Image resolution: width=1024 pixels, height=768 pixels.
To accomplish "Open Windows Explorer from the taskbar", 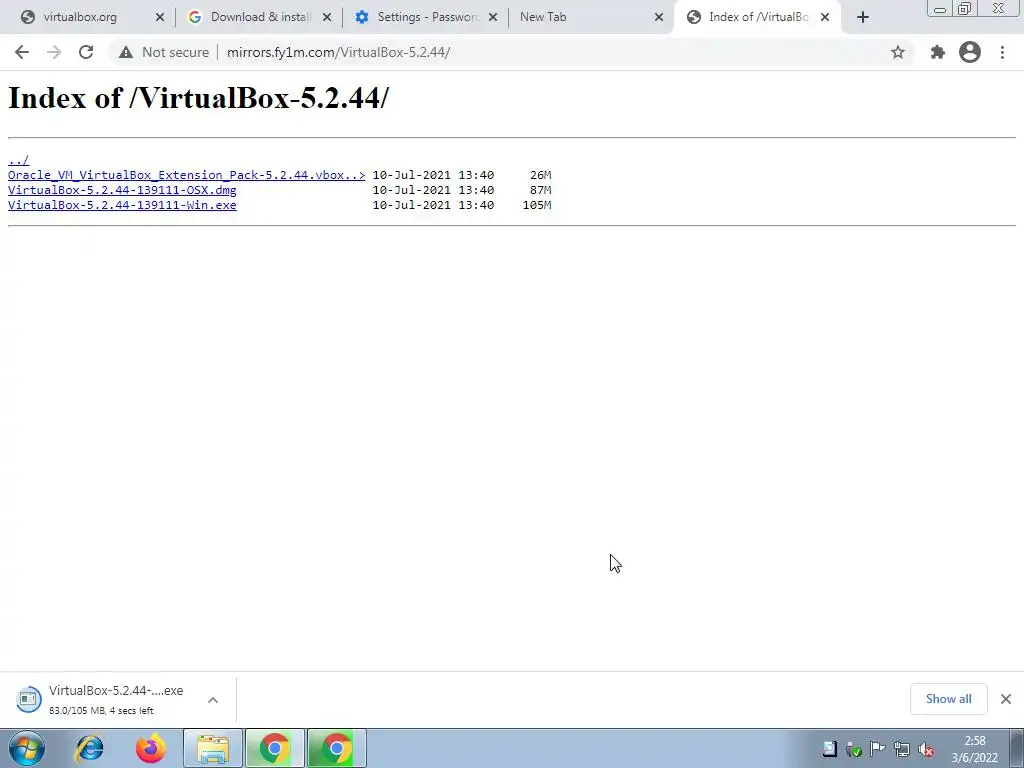I will tap(213, 748).
